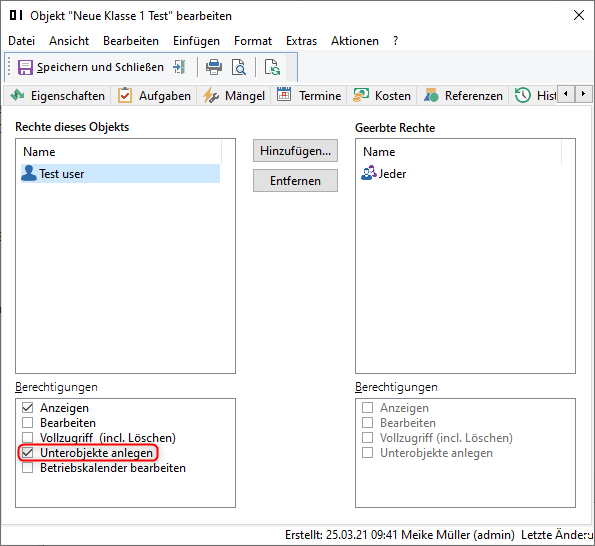595x546 pixels.
Task: Click the printer icon in toolbar
Action: [x=214, y=67]
